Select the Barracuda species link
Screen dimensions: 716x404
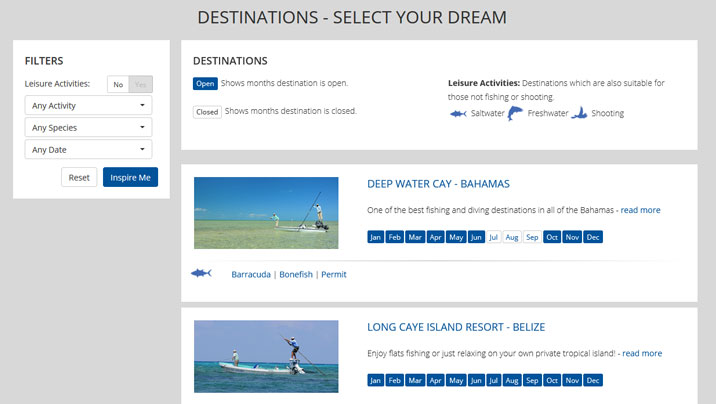[x=251, y=274]
